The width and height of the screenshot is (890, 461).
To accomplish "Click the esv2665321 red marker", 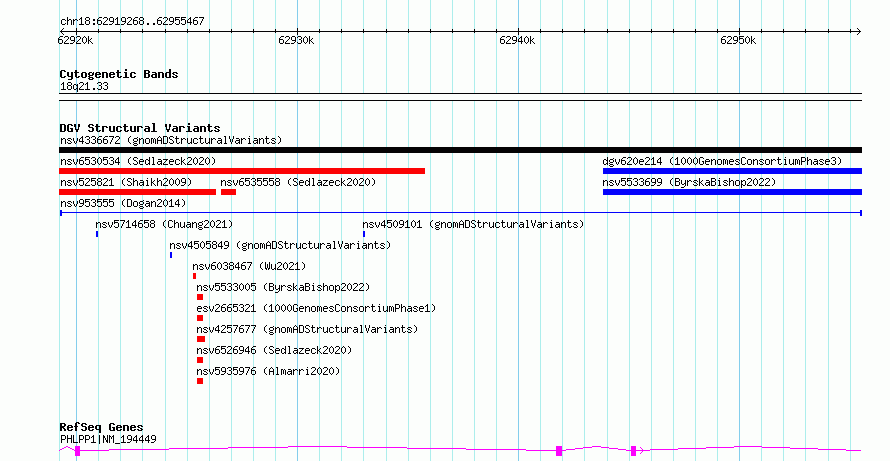I will 200,318.
